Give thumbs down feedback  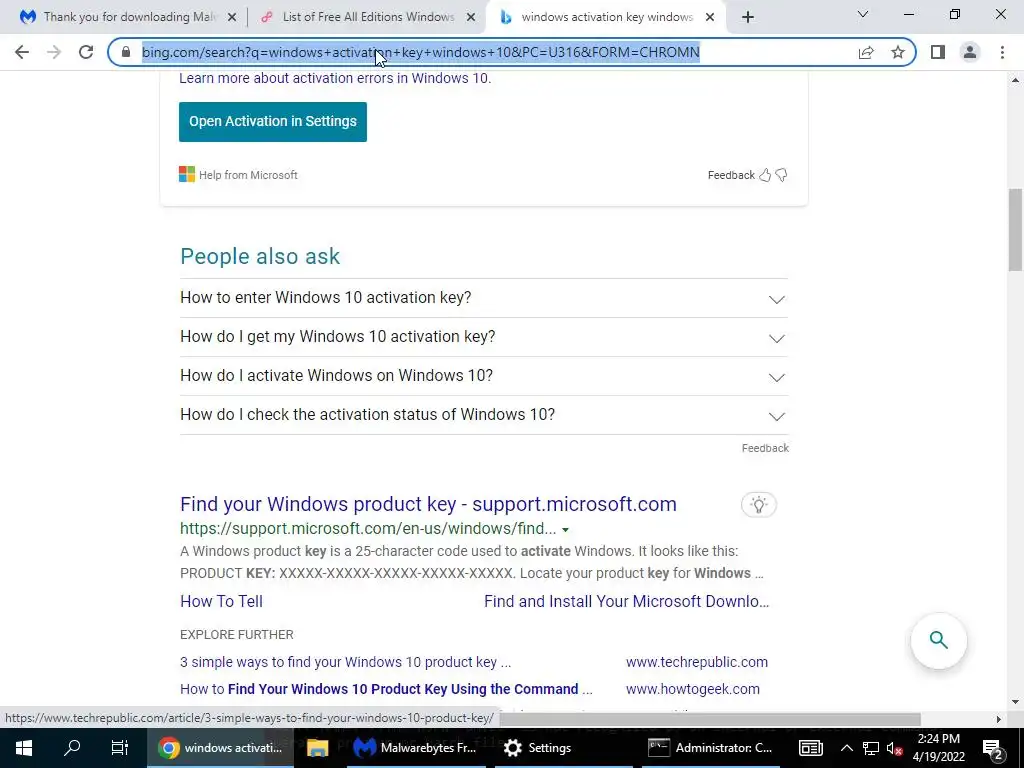781,175
